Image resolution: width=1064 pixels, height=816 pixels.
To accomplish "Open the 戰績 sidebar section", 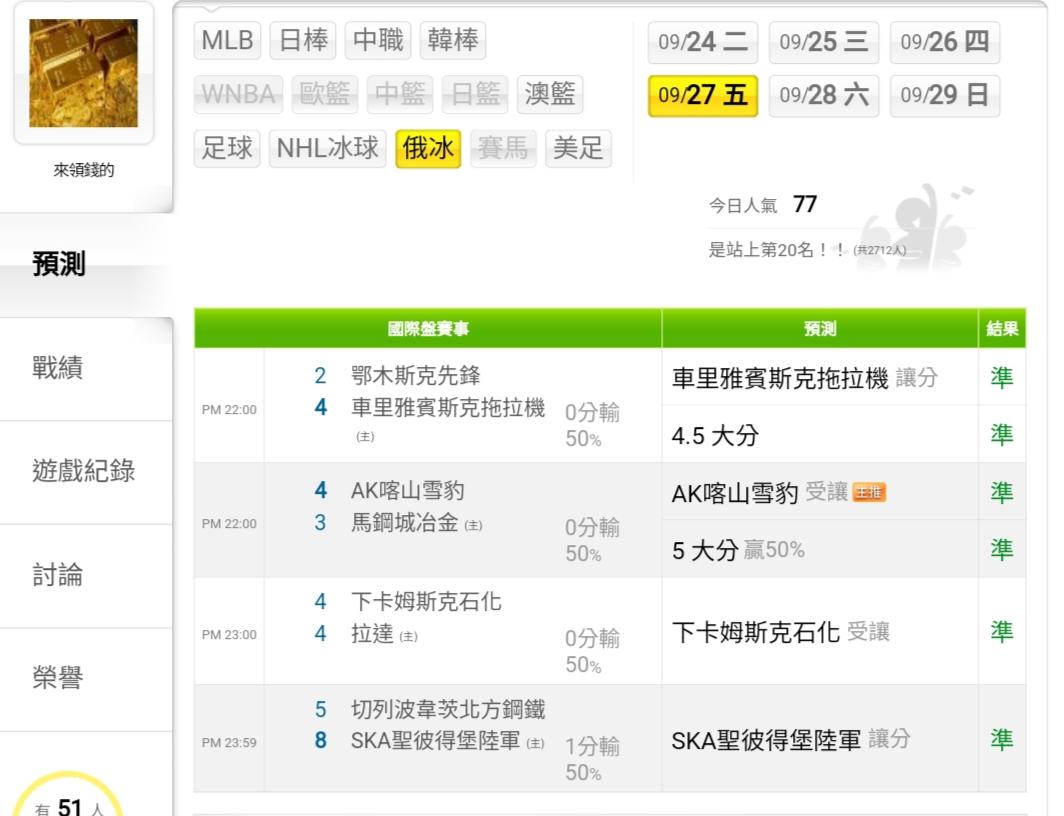I will pyautogui.click(x=86, y=368).
